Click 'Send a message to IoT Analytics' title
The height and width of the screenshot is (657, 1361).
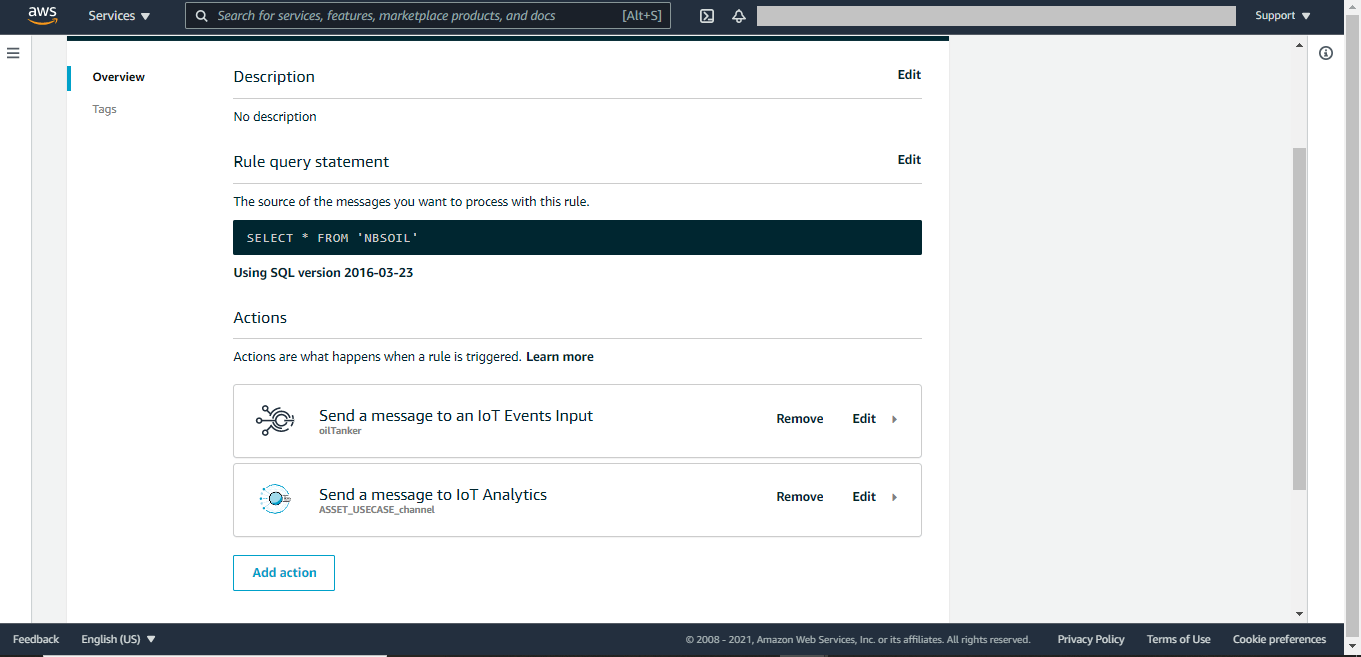(x=433, y=494)
